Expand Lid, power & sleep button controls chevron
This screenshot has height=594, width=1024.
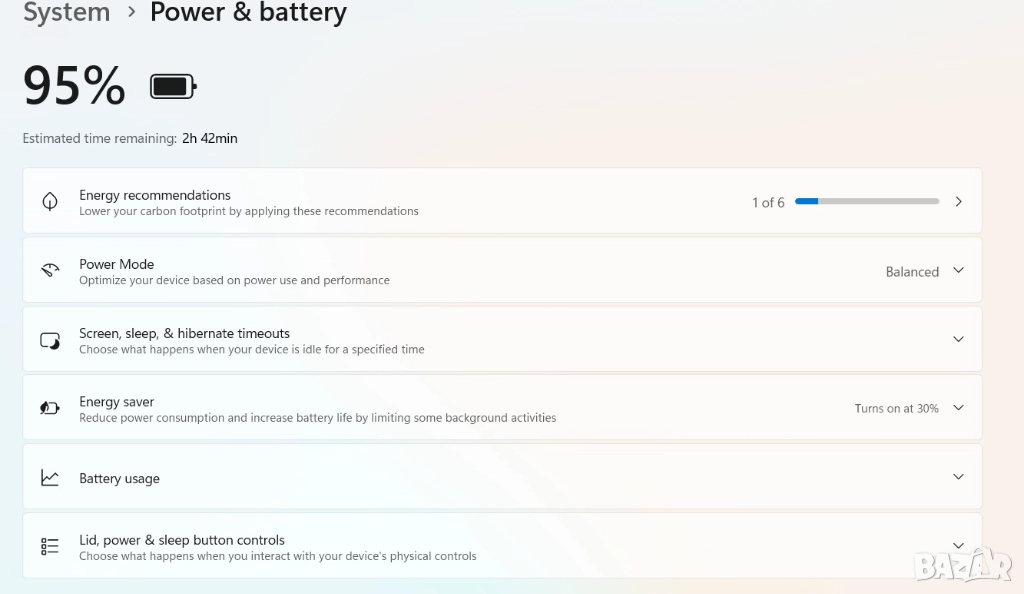click(958, 545)
